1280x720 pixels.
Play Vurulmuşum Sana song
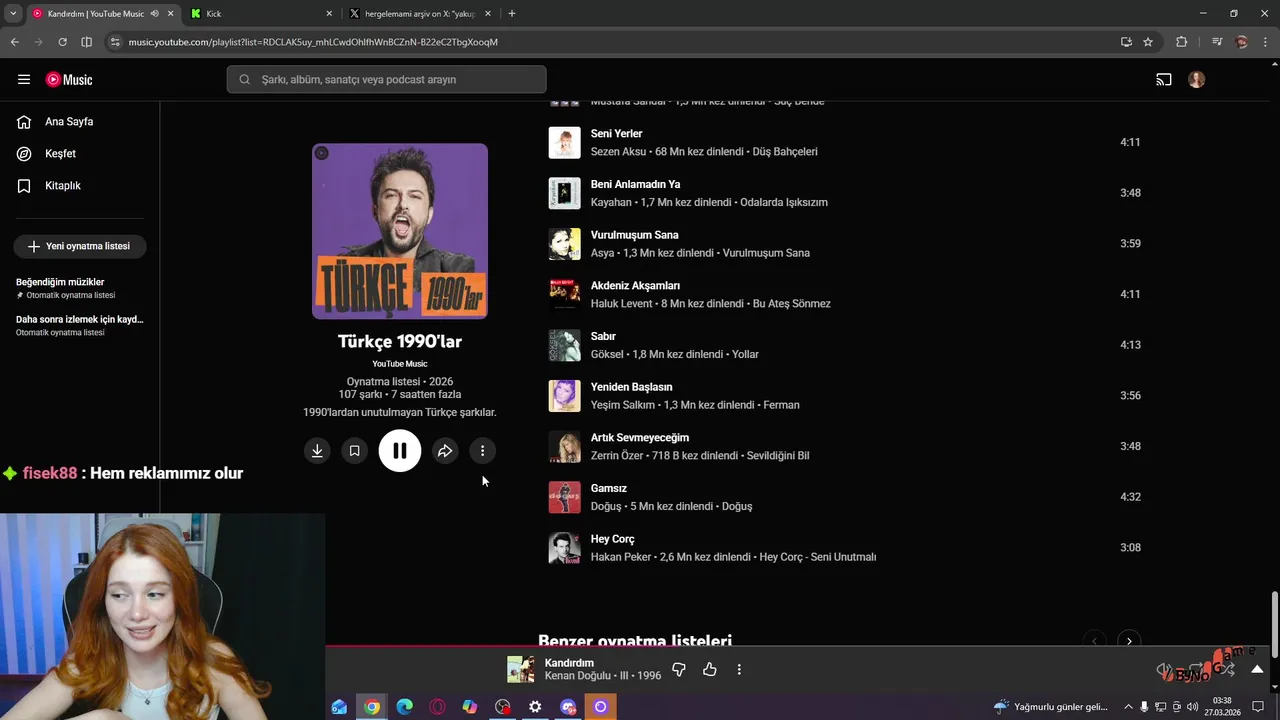point(634,235)
